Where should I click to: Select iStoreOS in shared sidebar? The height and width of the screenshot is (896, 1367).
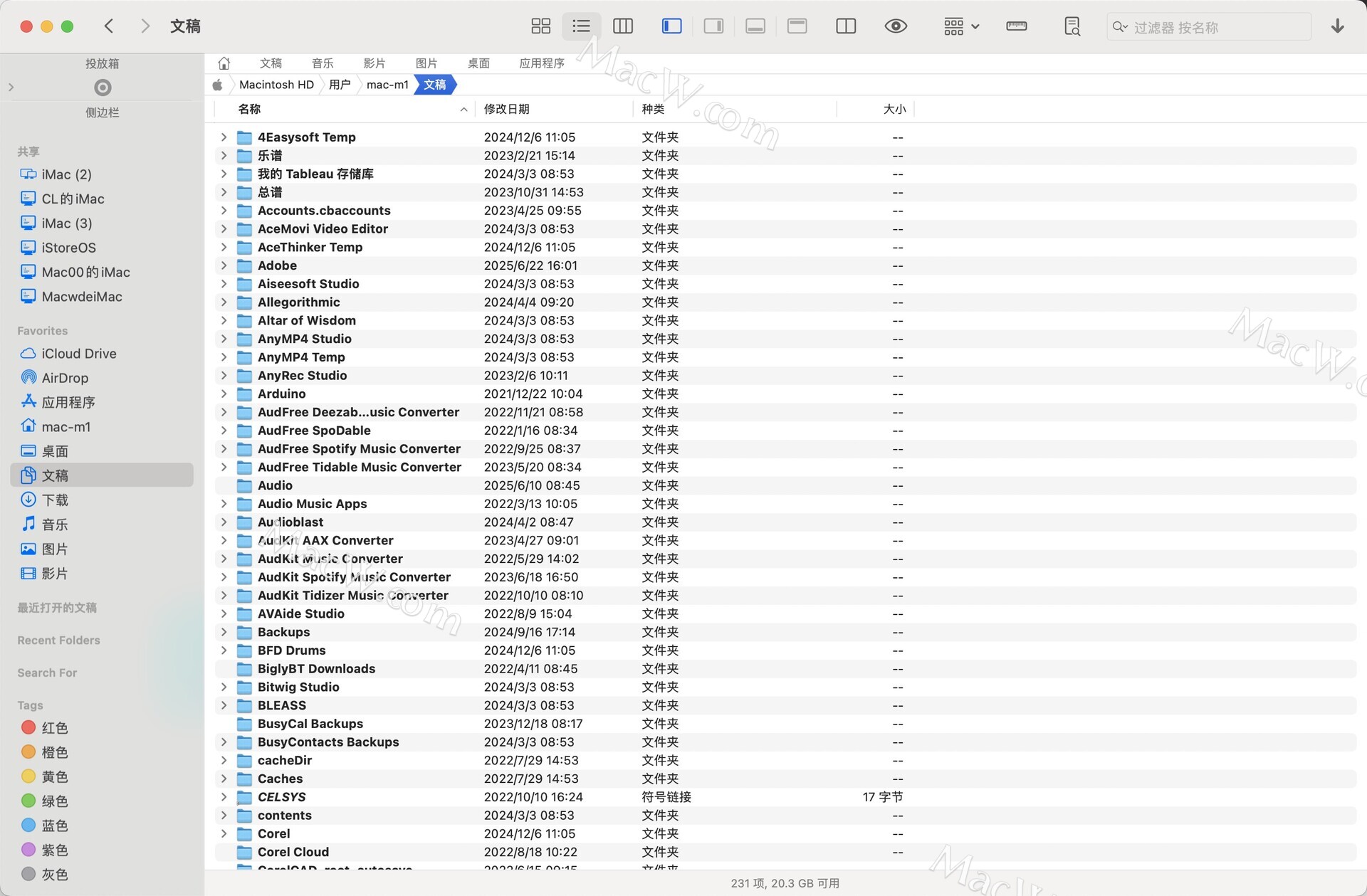pyautogui.click(x=68, y=248)
